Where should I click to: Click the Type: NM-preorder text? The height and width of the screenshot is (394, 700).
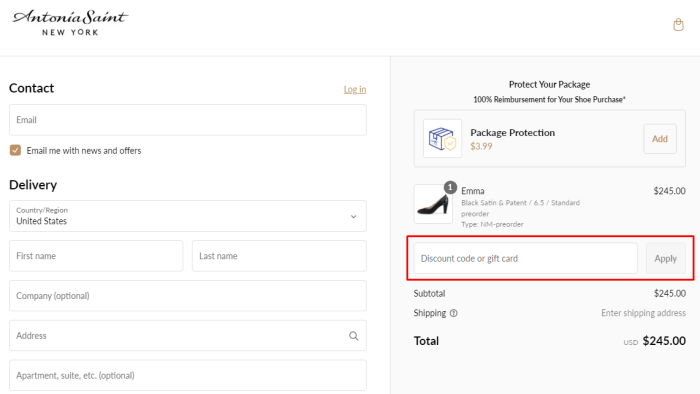click(492, 224)
